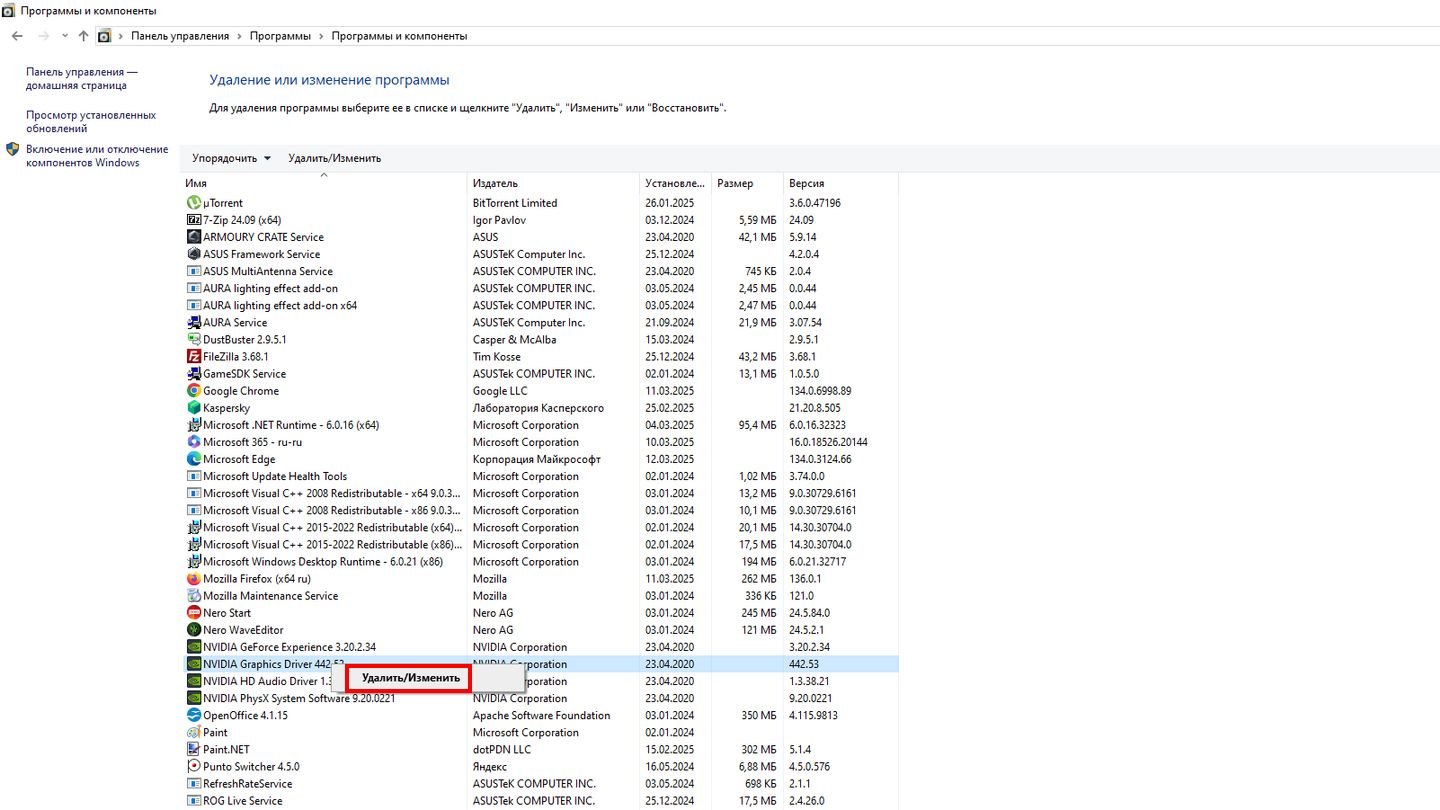
Task: Click the Удалить/Изменить toolbar button
Action: pos(335,158)
